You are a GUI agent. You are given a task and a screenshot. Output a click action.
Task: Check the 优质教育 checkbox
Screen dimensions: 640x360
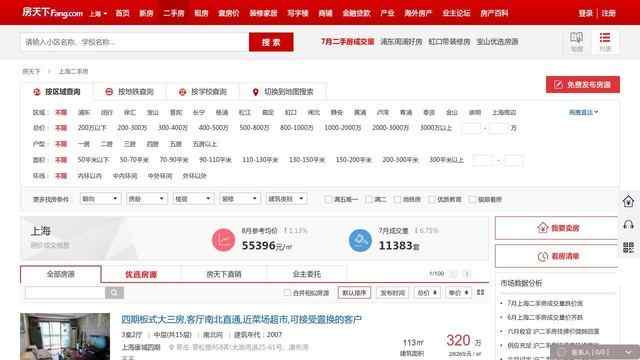[432, 199]
